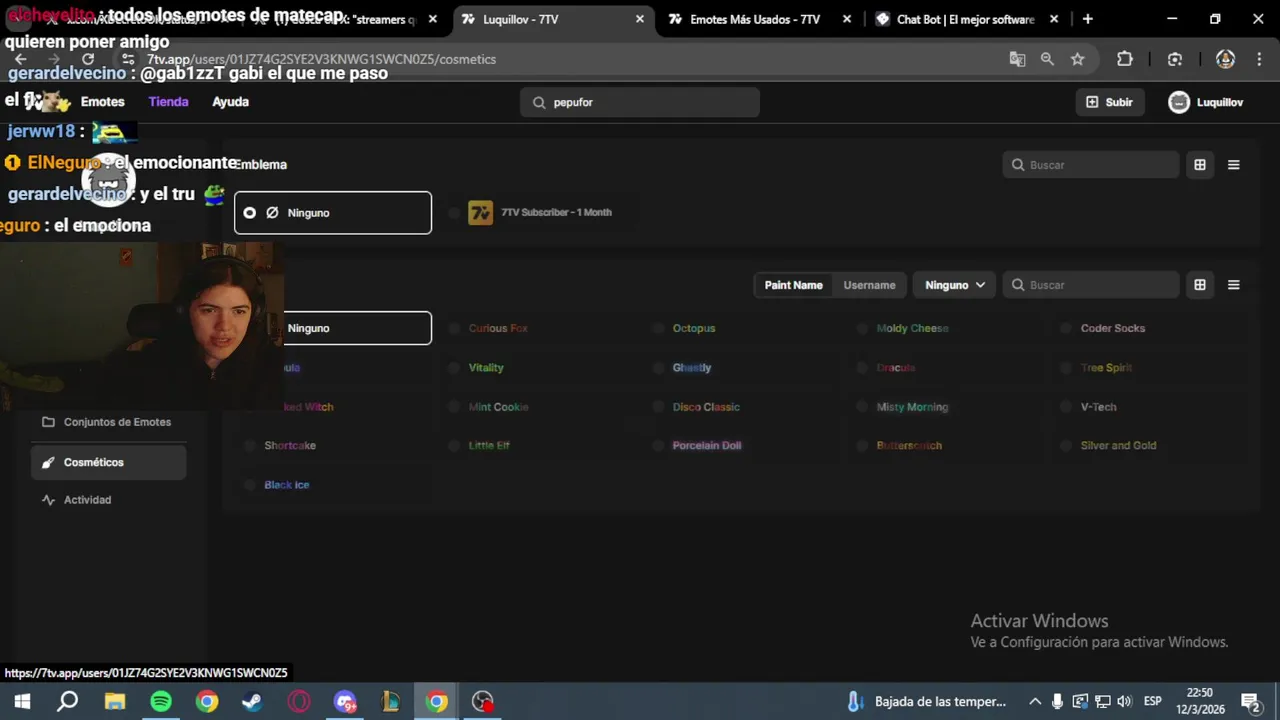Image resolution: width=1280 pixels, height=720 pixels.
Task: Open the Chrome three-dot menu
Action: click(1257, 59)
